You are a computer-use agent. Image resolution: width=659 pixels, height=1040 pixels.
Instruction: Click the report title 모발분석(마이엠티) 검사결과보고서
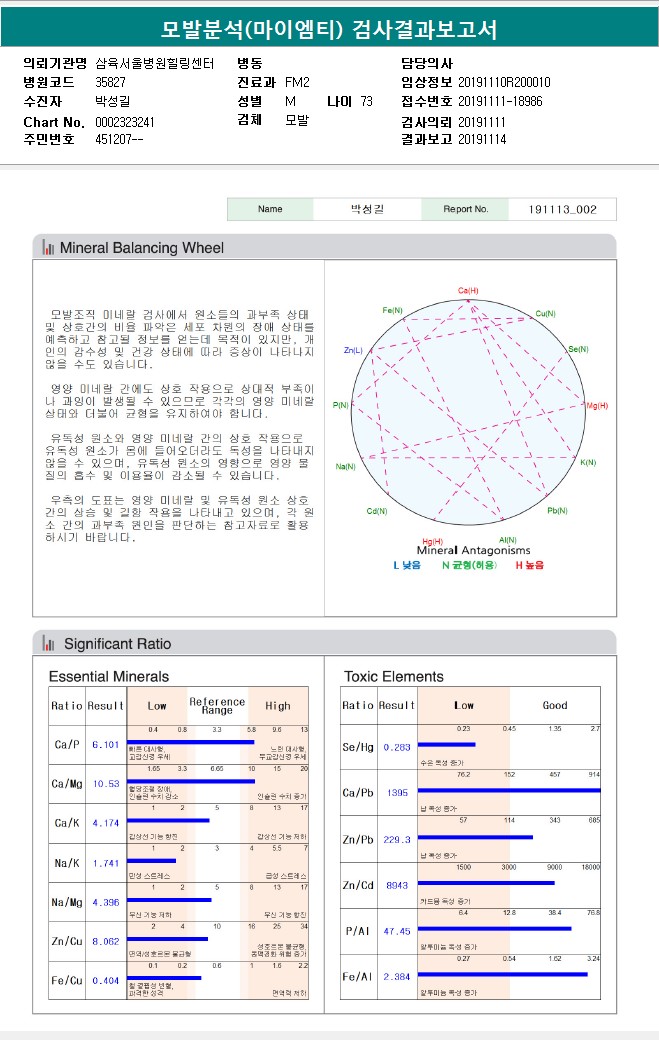(329, 29)
